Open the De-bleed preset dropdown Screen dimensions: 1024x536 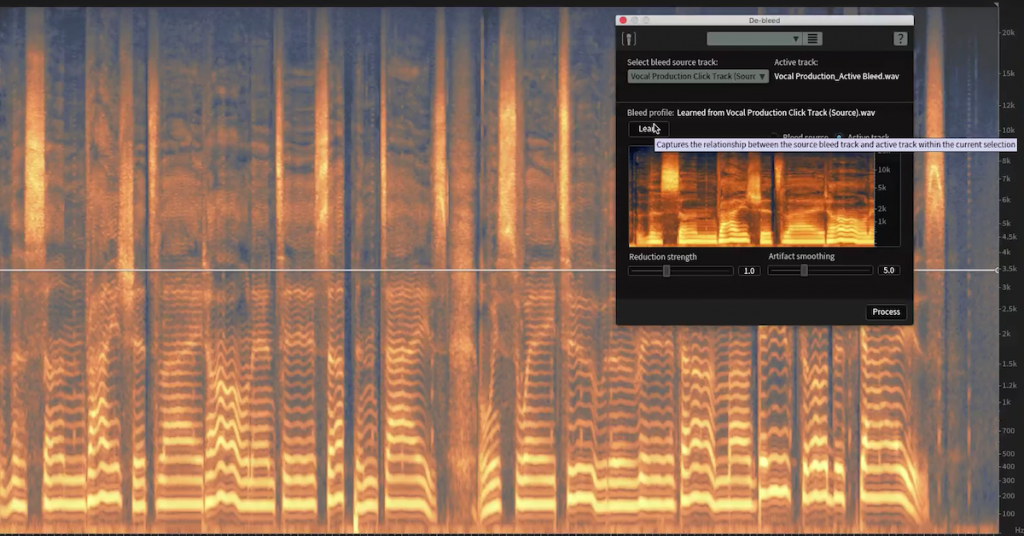(755, 39)
